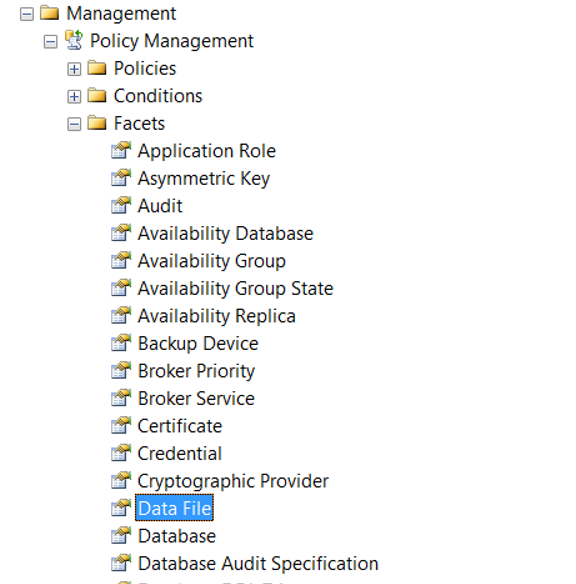The image size is (576, 584).
Task: Click the Application Role facet icon
Action: (121, 150)
